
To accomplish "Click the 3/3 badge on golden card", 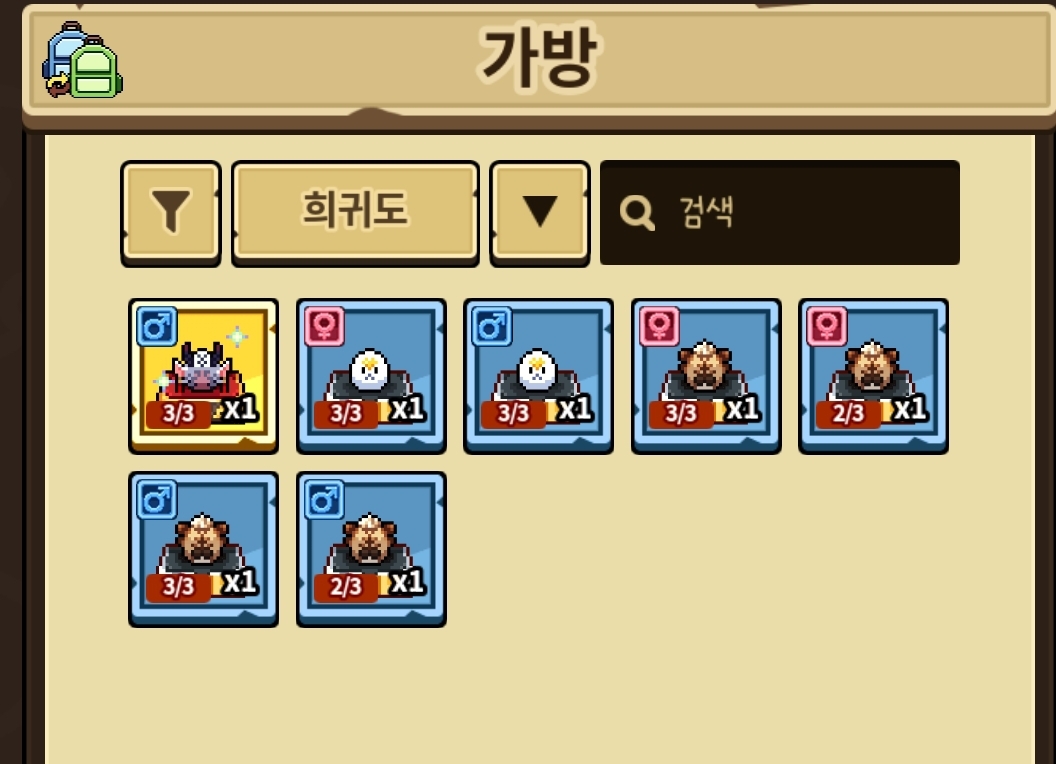I will pos(178,413).
